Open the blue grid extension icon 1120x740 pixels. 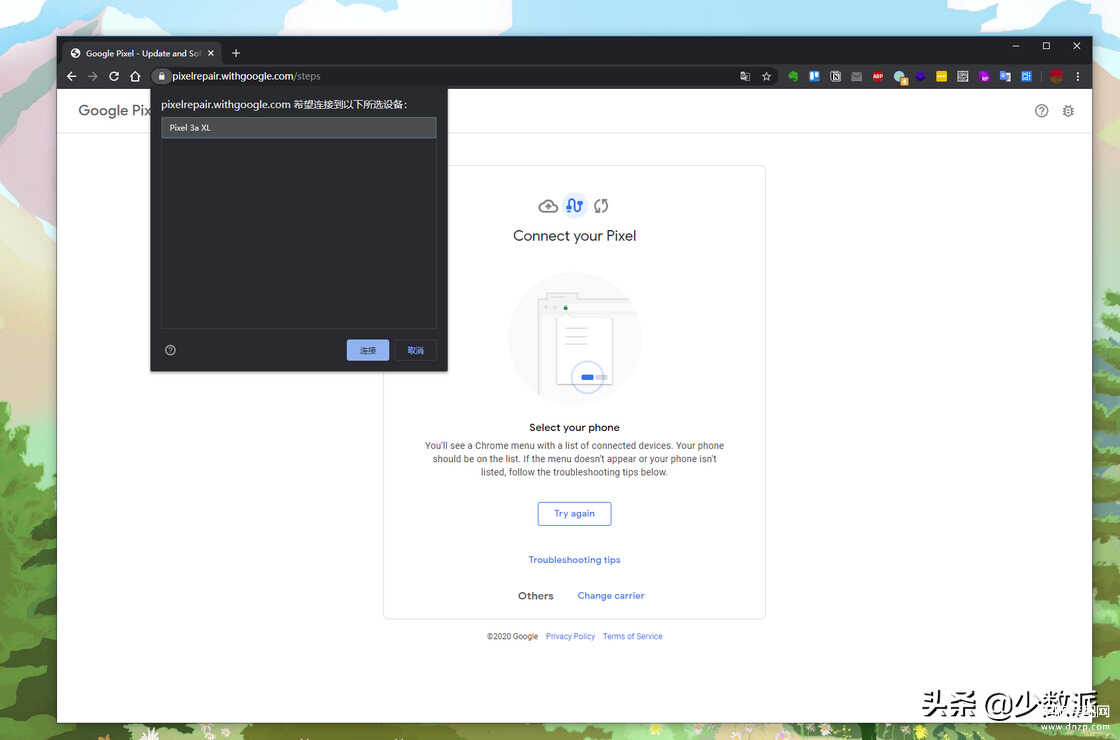[1026, 76]
